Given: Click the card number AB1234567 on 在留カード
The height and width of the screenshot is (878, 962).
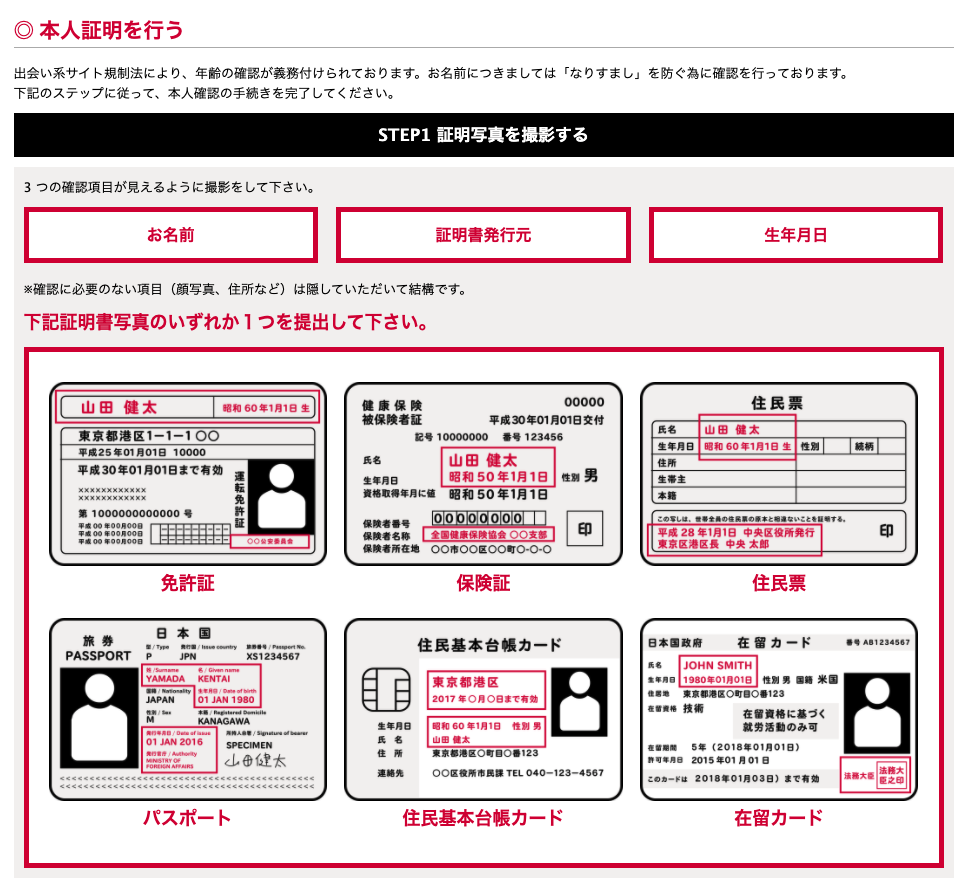Looking at the screenshot, I should (x=886, y=642).
